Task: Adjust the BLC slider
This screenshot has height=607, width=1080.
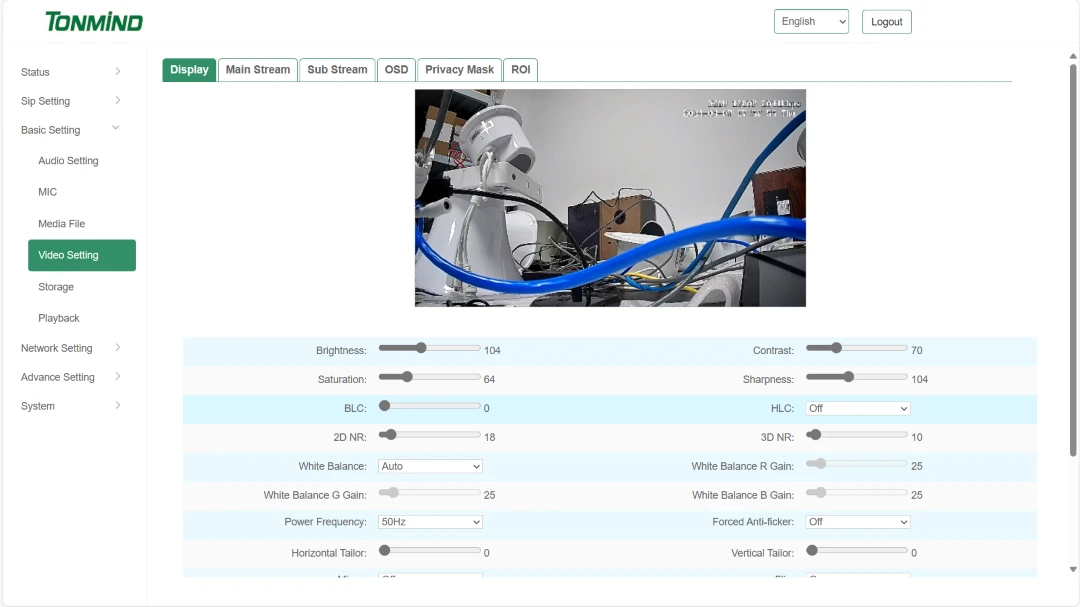Action: (x=429, y=406)
